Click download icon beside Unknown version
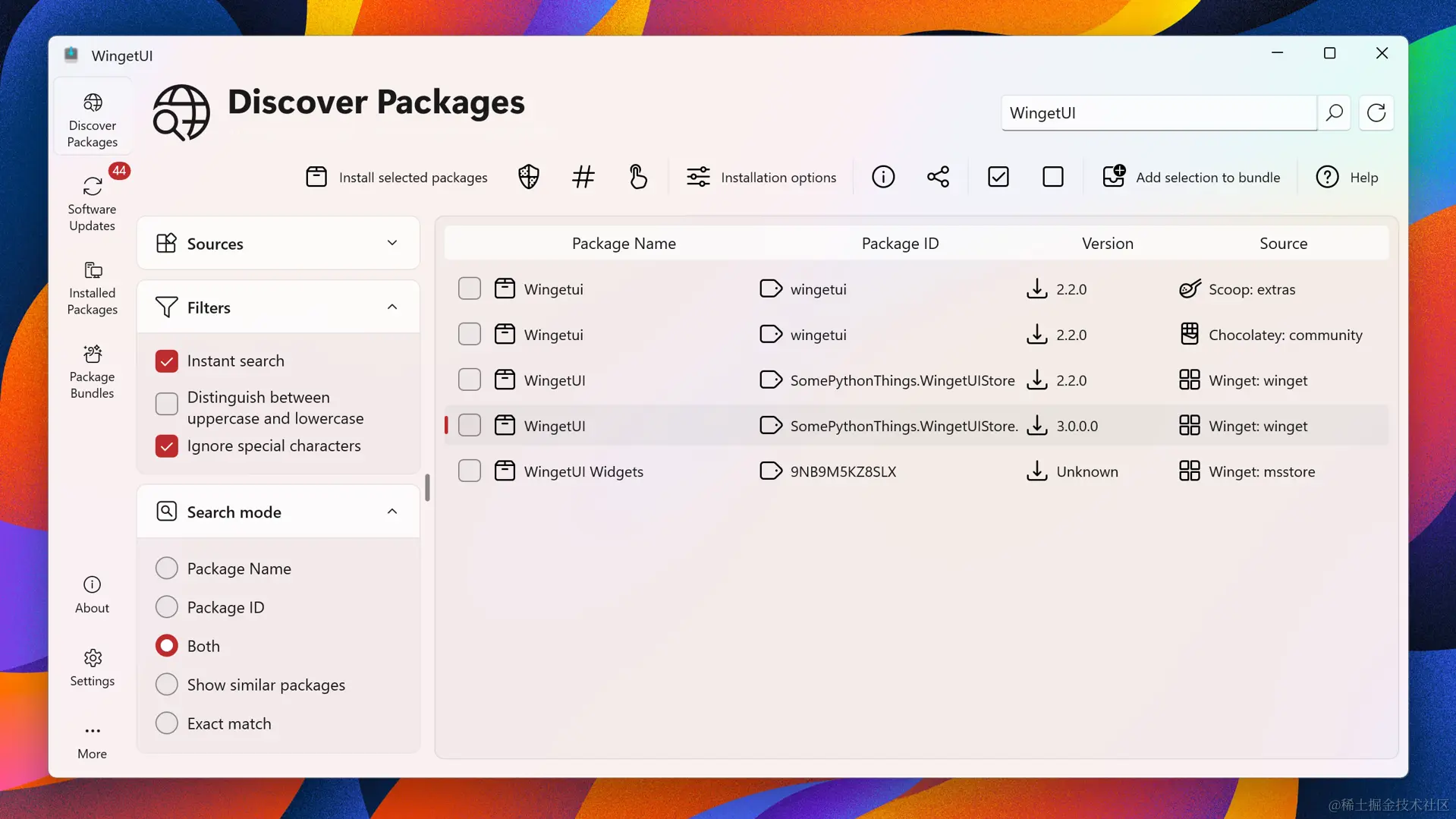1456x819 pixels. 1036,471
